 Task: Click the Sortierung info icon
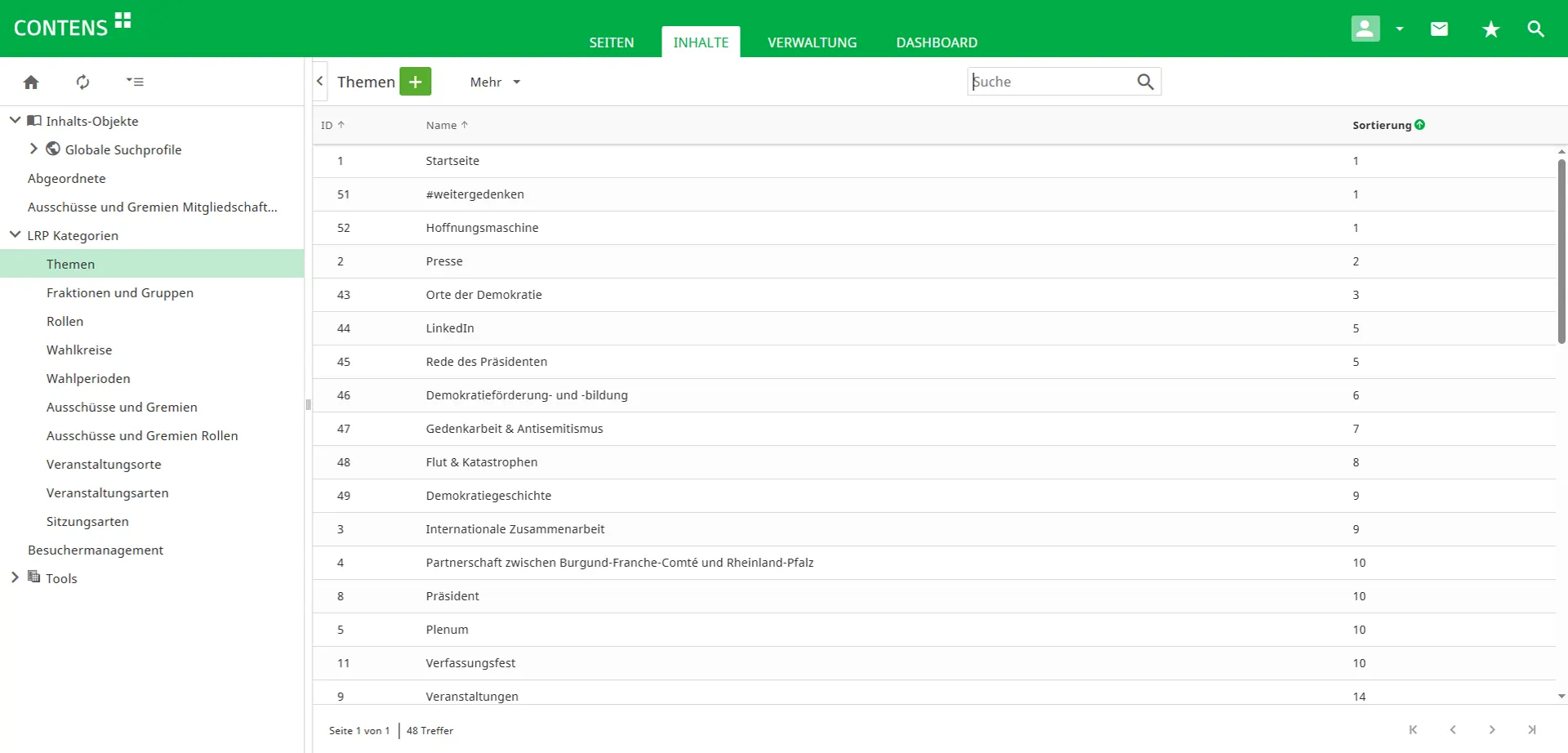(1419, 125)
